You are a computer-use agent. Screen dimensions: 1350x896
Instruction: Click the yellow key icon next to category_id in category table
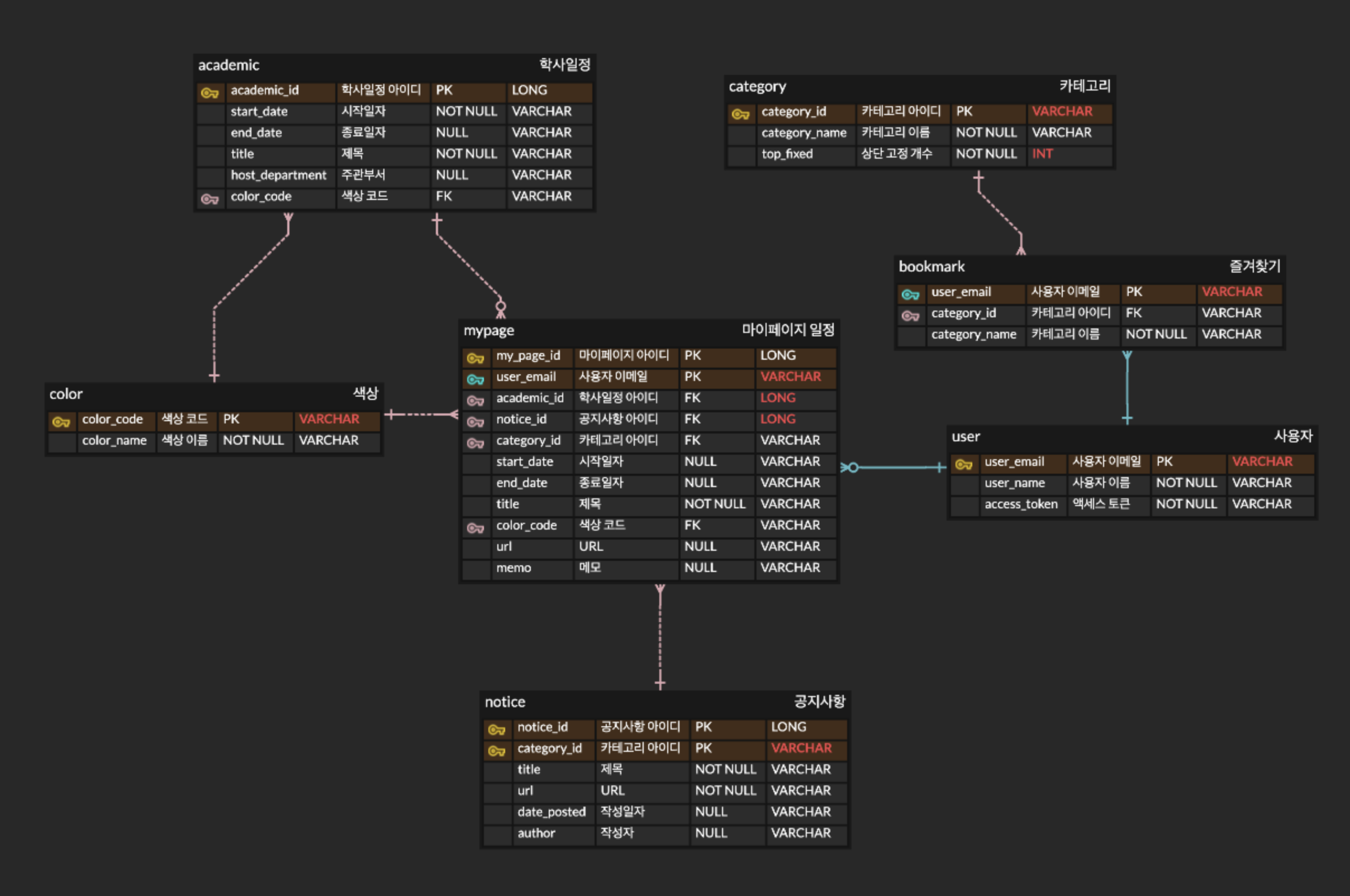(741, 115)
